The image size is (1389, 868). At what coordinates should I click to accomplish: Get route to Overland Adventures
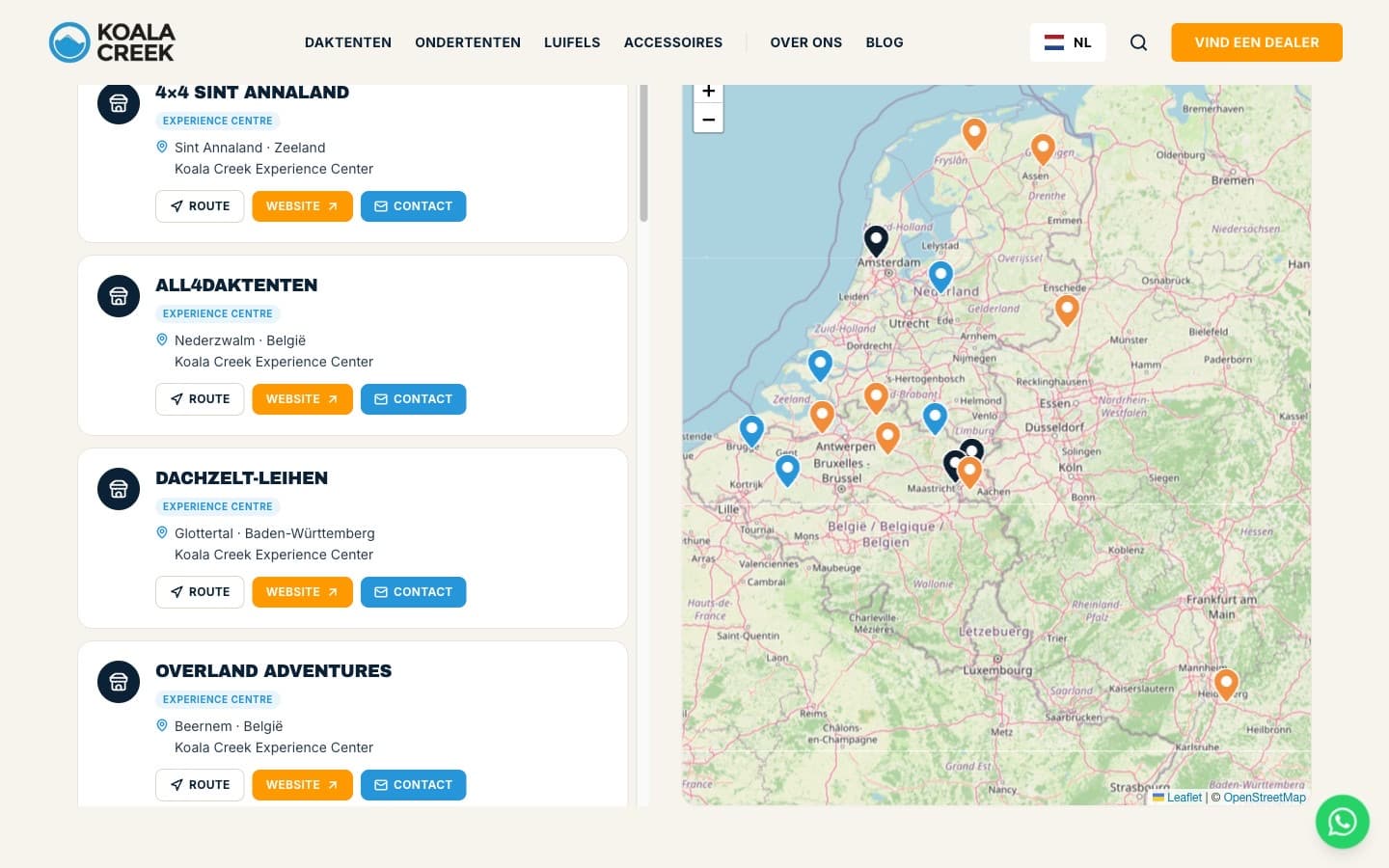tap(200, 785)
